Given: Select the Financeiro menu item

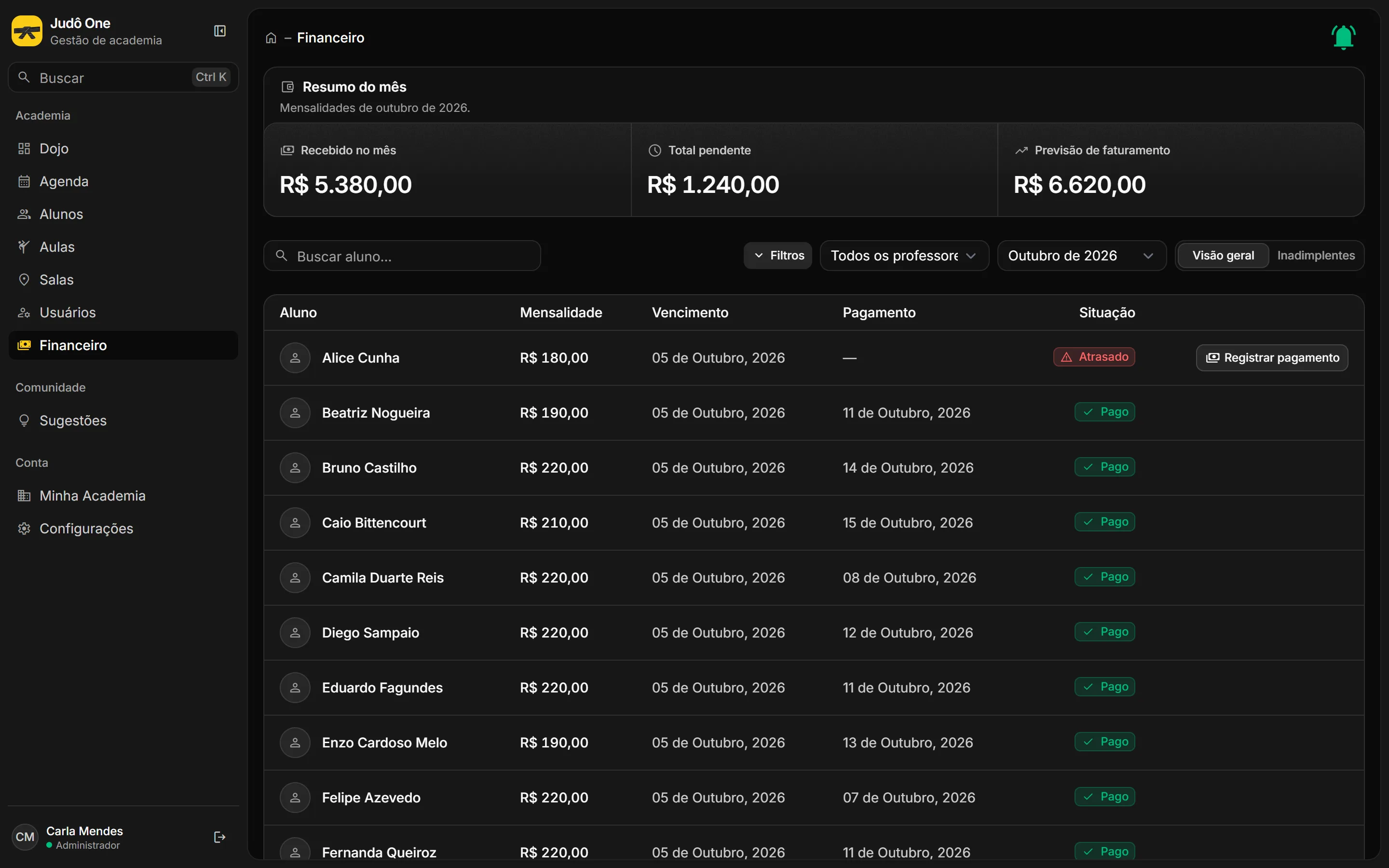Looking at the screenshot, I should pyautogui.click(x=123, y=345).
